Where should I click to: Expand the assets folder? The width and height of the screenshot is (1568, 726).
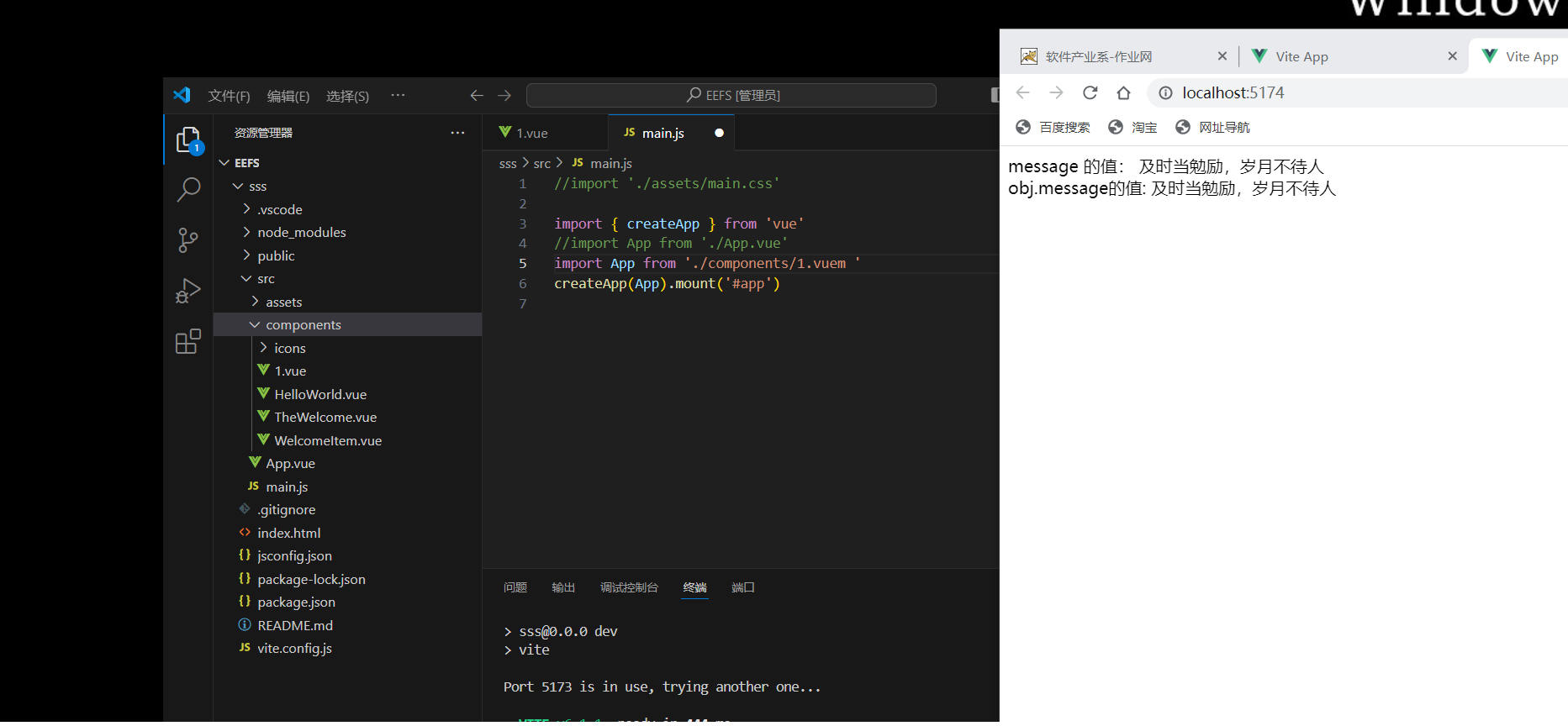(x=255, y=302)
